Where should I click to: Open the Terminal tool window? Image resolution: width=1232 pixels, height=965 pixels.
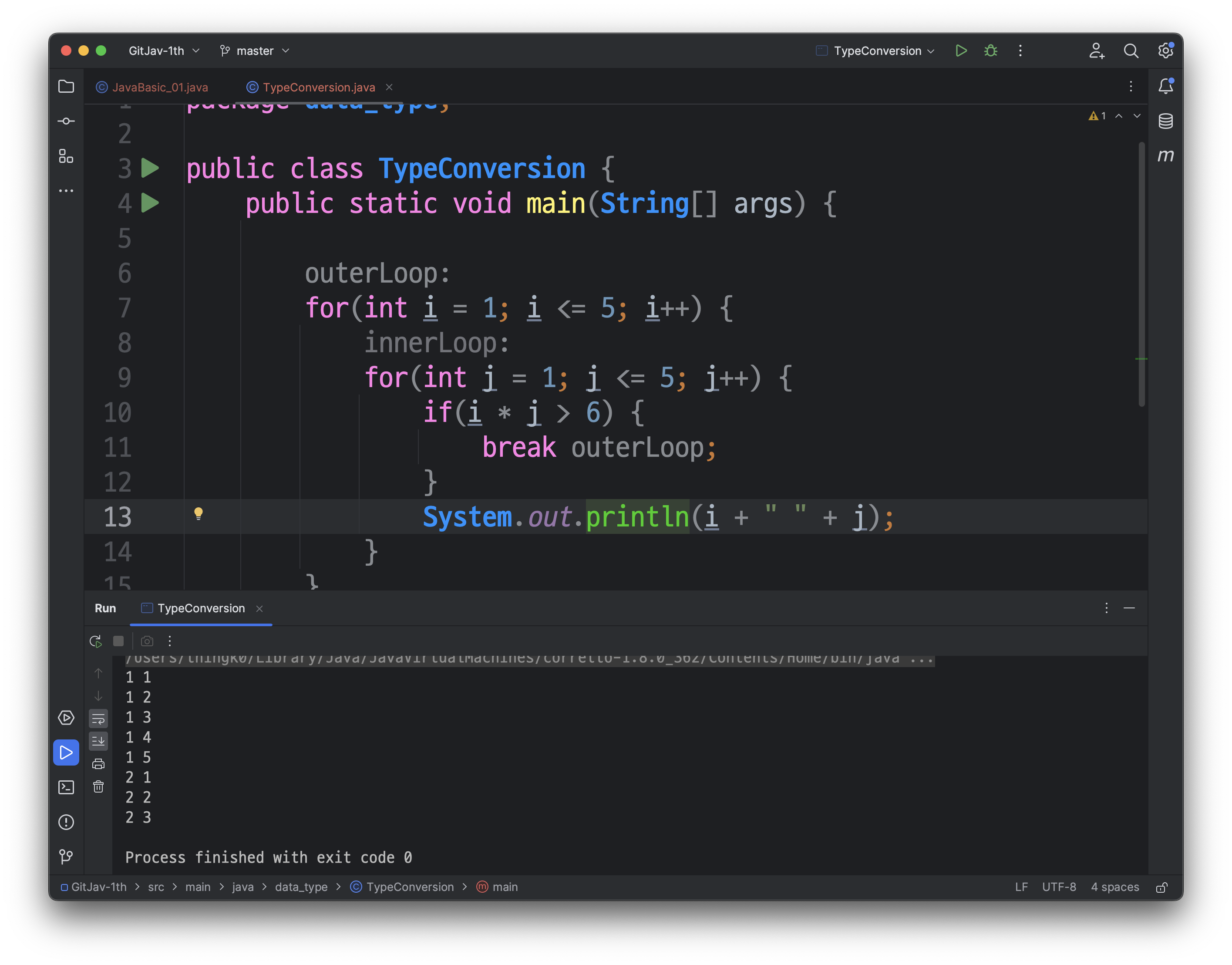66,787
